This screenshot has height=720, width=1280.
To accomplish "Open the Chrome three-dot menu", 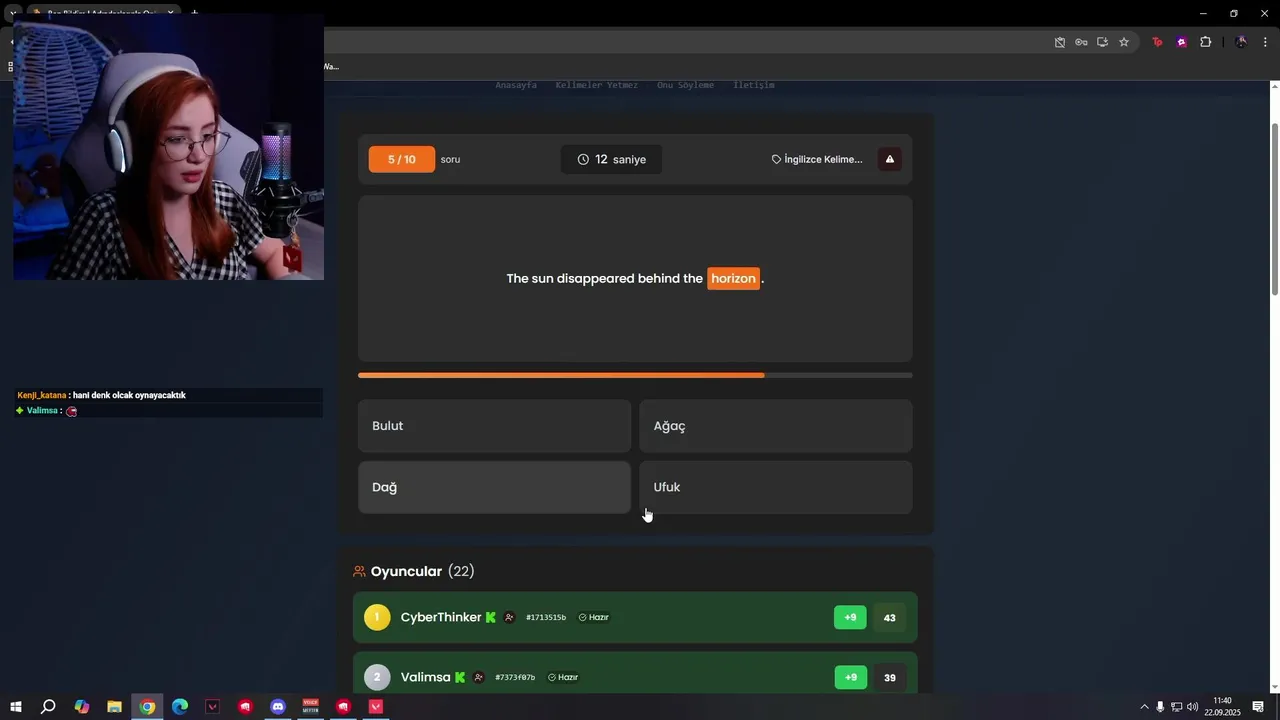I will click(1266, 42).
